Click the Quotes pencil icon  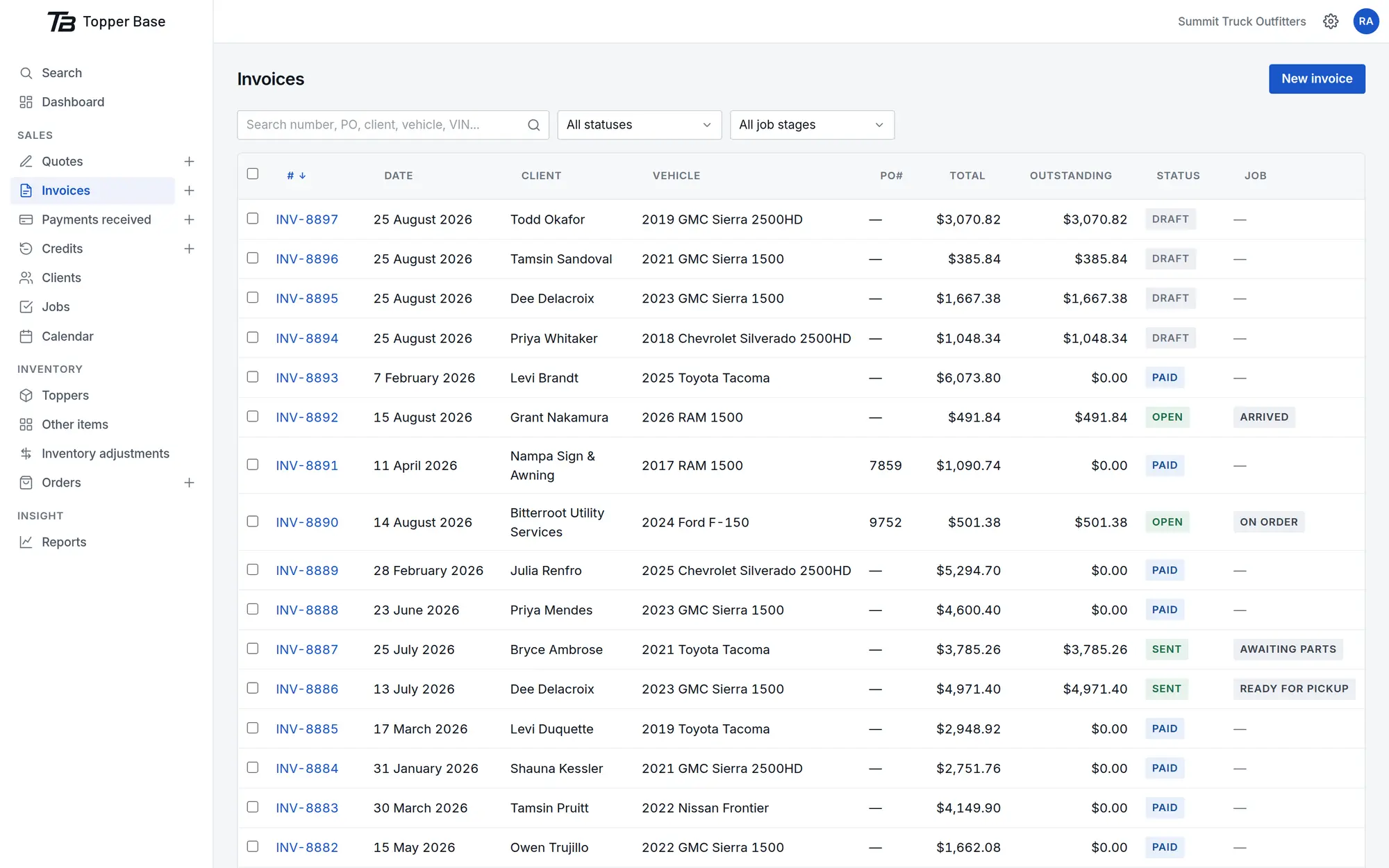(x=26, y=161)
